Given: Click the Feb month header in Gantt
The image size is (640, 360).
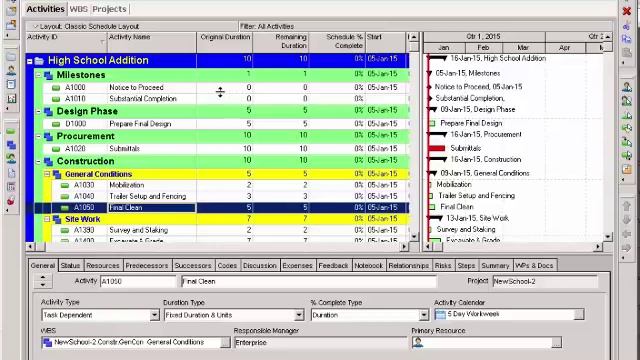Looking at the screenshot, I should (x=483, y=48).
